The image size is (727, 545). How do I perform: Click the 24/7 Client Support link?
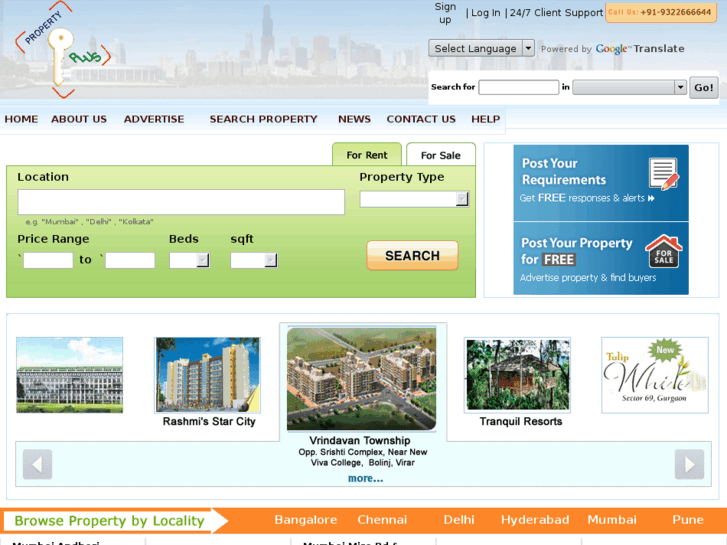[556, 13]
